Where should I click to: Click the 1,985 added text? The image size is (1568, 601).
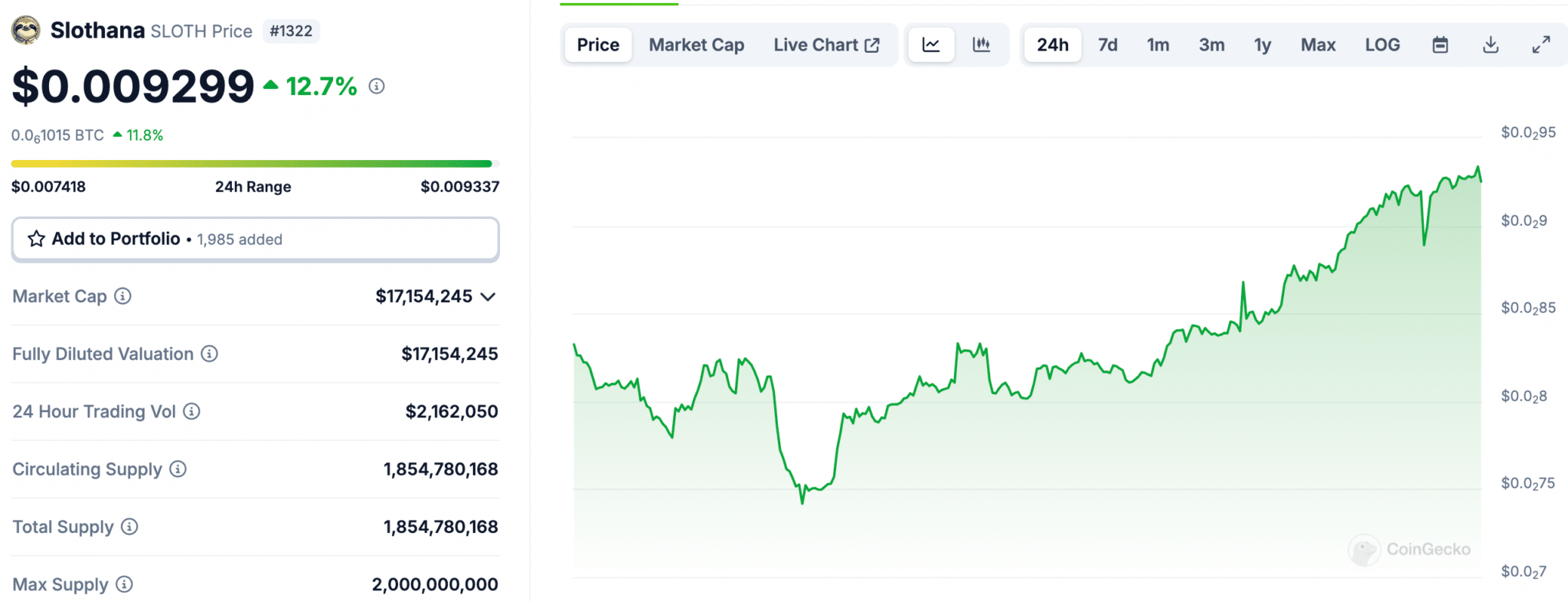pyautogui.click(x=240, y=240)
